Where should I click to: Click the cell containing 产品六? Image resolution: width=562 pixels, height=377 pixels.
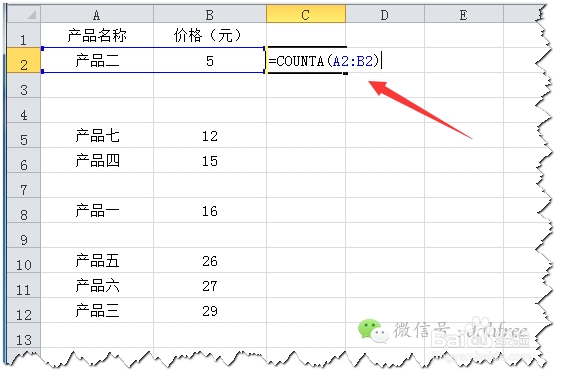(97, 285)
